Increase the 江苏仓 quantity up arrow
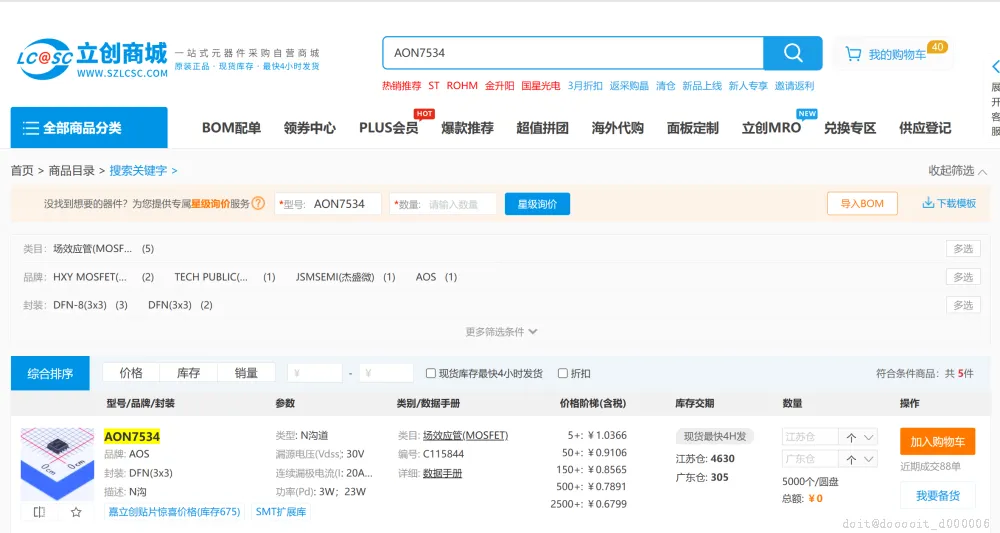The width and height of the screenshot is (1000, 533). [x=851, y=437]
